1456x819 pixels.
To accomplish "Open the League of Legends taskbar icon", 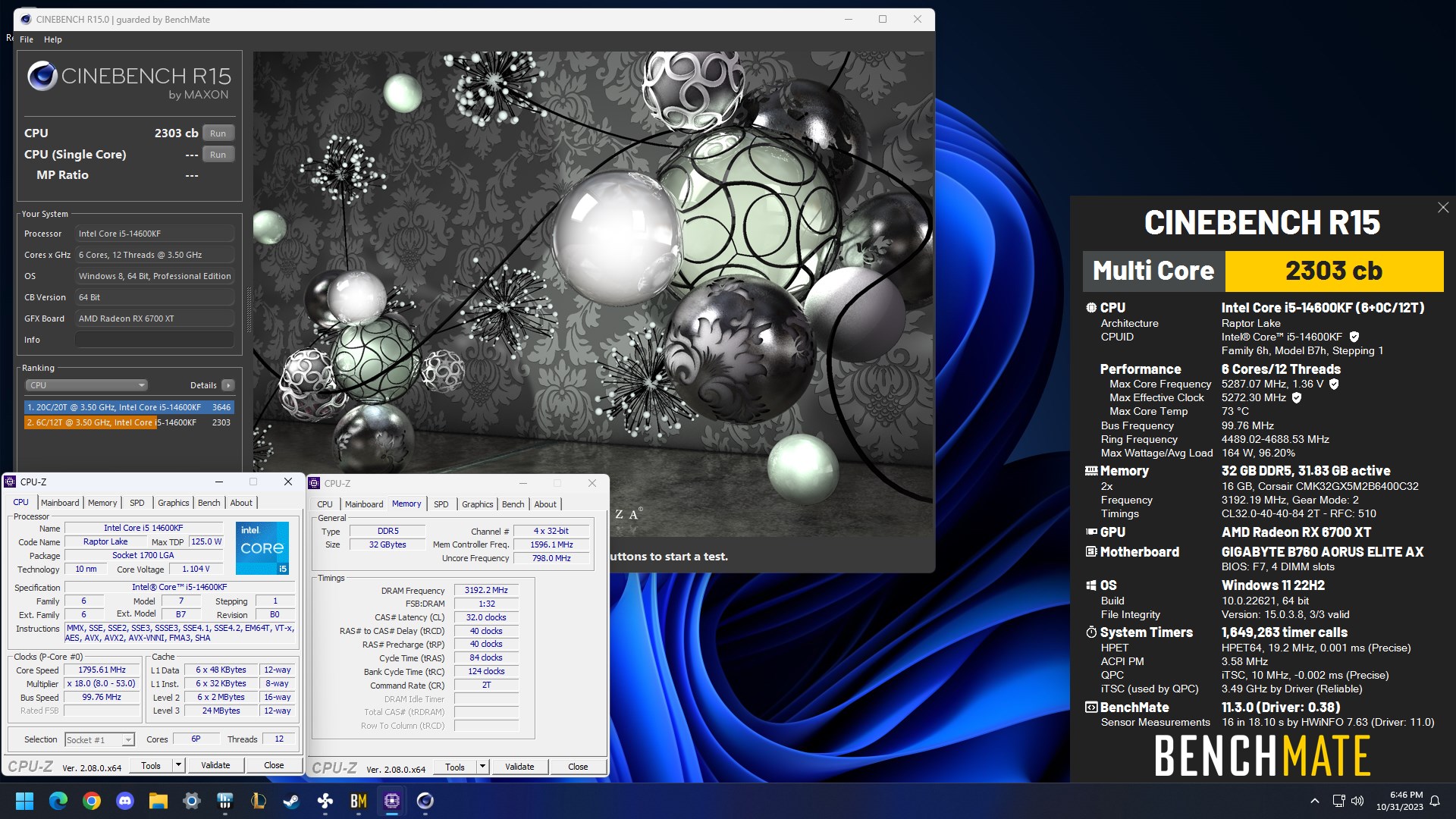I will 259,801.
